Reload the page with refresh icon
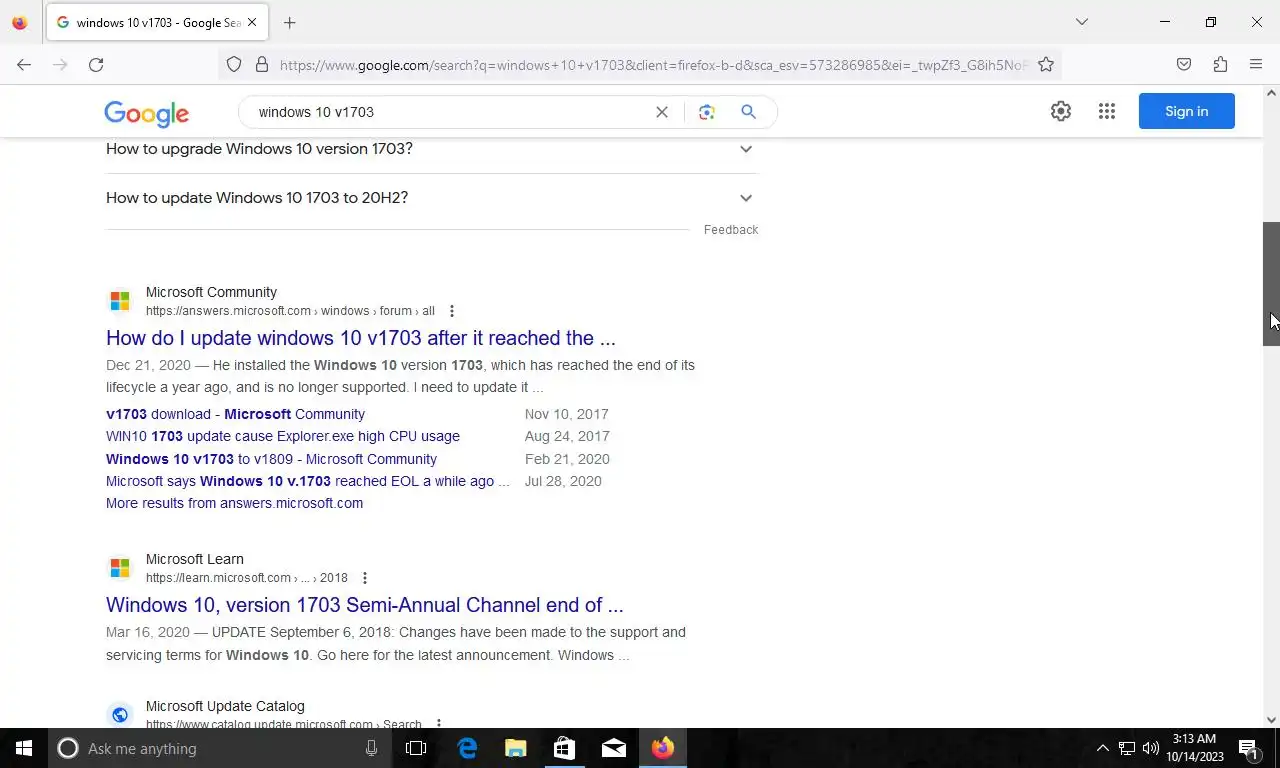Image resolution: width=1280 pixels, height=768 pixels. point(96,64)
